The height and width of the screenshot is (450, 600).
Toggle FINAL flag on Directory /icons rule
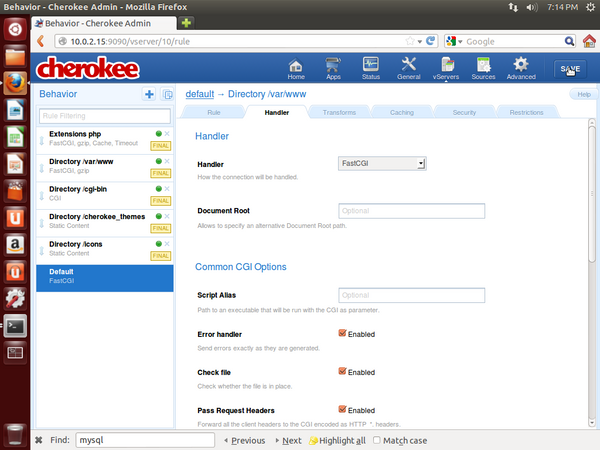tap(161, 256)
